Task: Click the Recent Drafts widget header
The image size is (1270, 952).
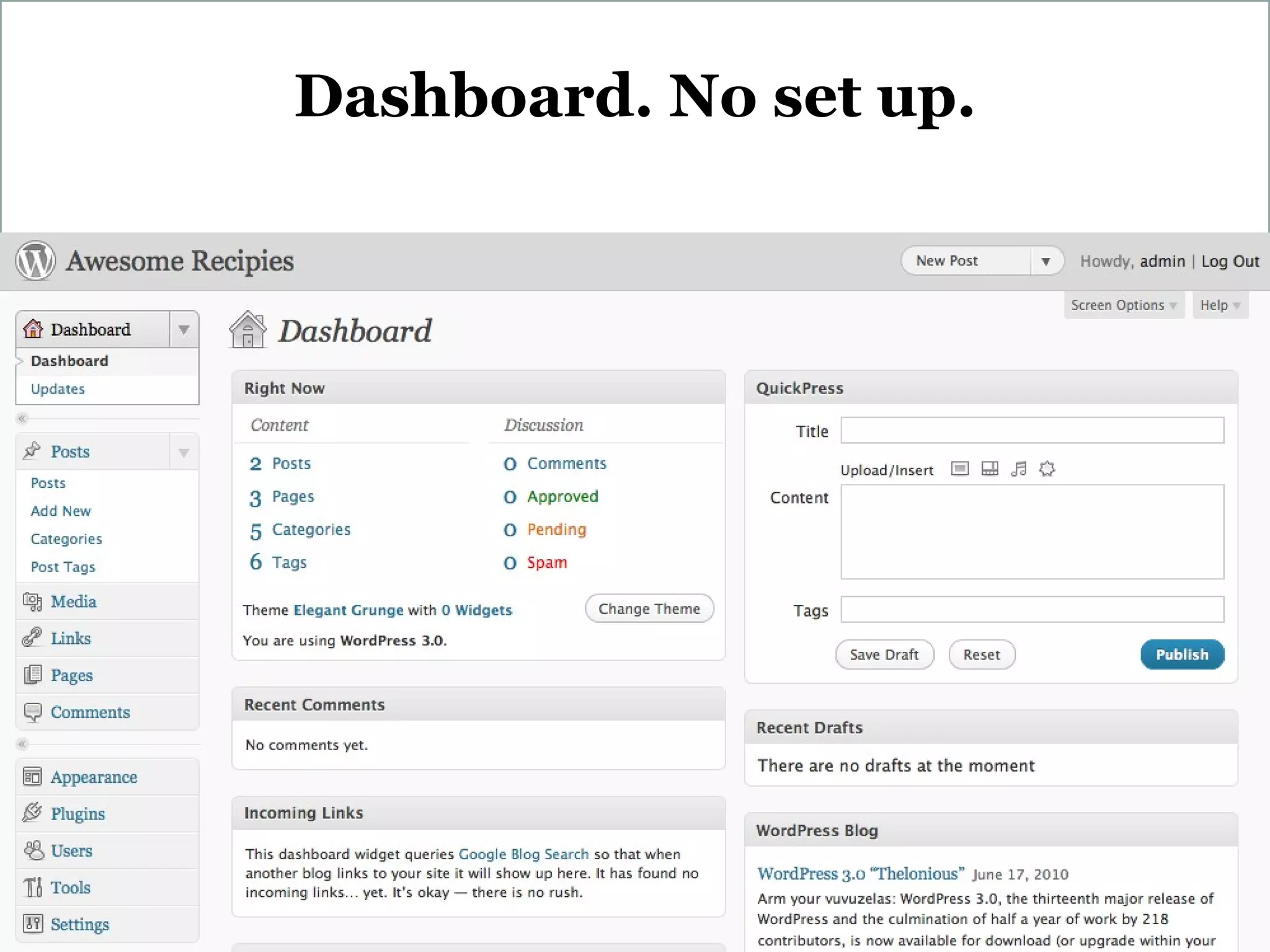Action: [x=991, y=727]
